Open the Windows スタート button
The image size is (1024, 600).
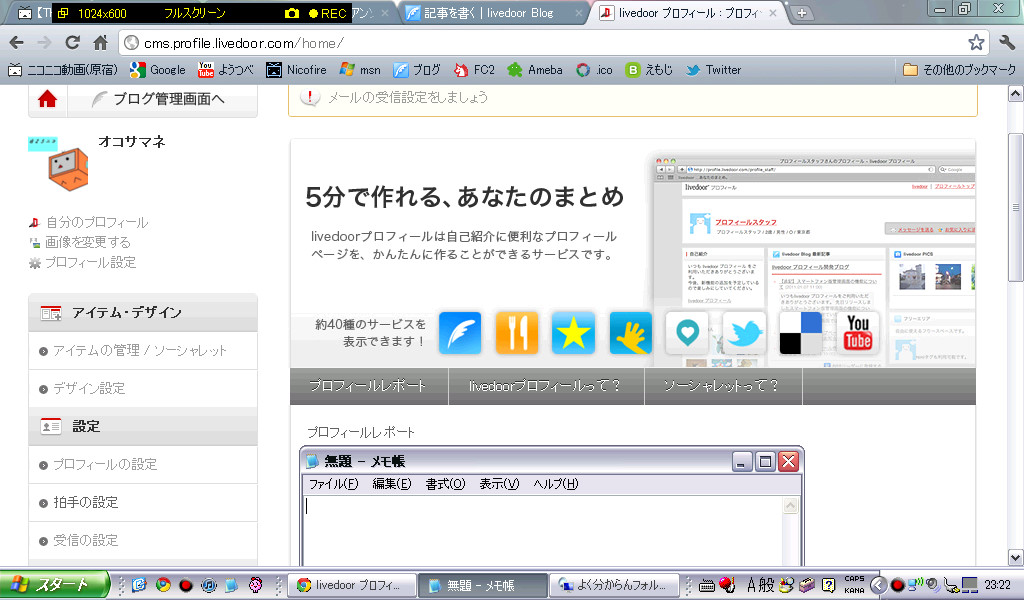pyautogui.click(x=54, y=584)
